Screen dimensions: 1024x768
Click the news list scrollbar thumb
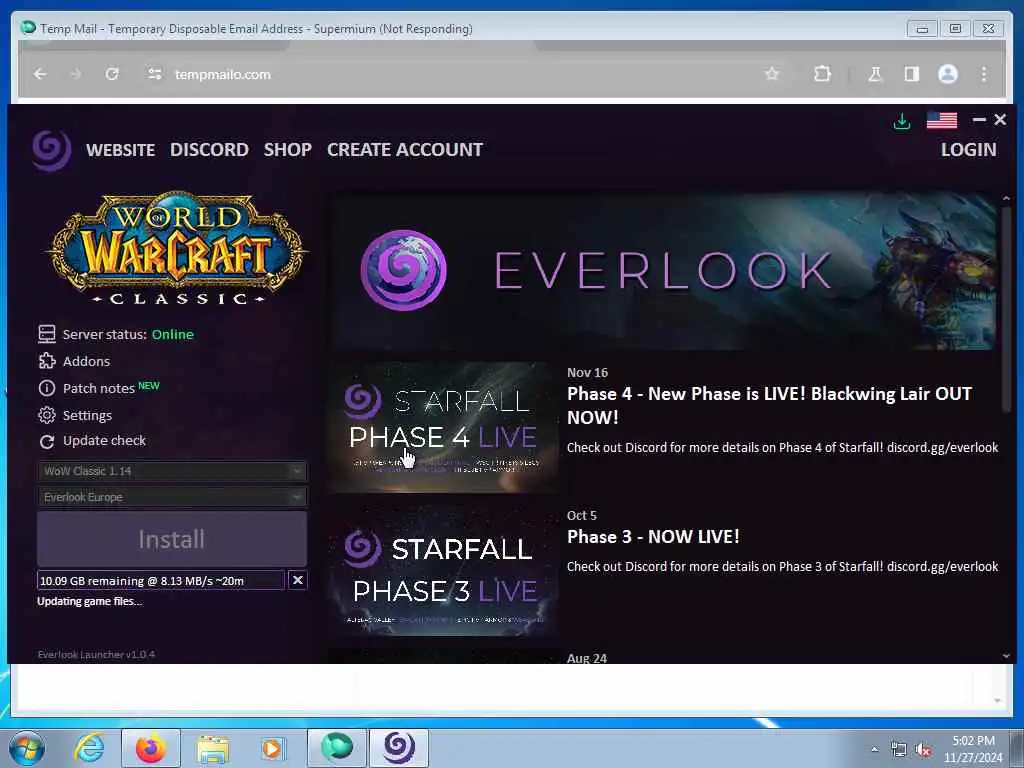coord(1006,308)
